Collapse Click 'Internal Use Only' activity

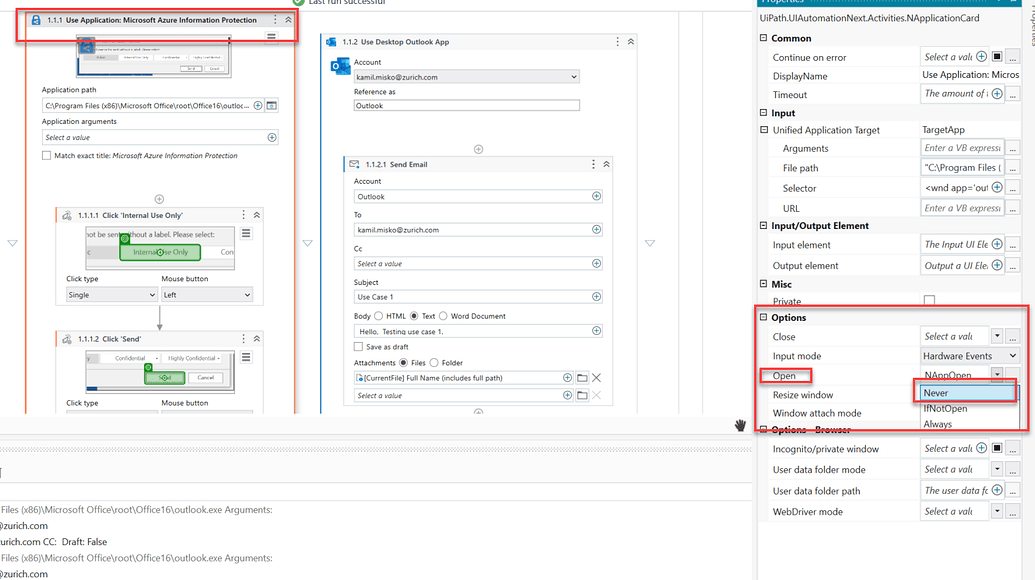tap(257, 215)
